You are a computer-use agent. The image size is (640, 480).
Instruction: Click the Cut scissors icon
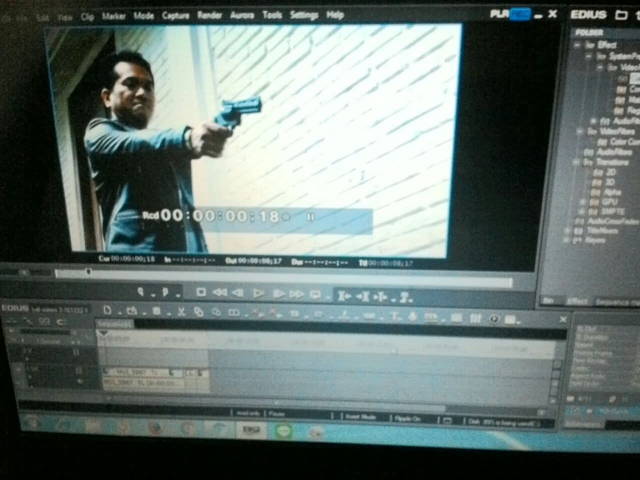coord(181,312)
